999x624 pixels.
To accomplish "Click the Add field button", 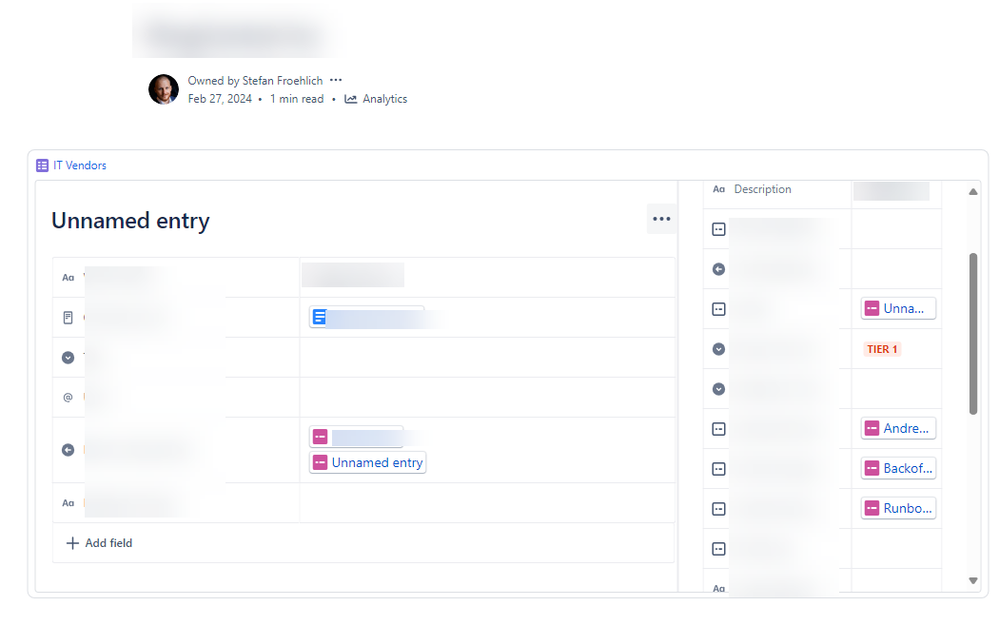I will pyautogui.click(x=98, y=542).
